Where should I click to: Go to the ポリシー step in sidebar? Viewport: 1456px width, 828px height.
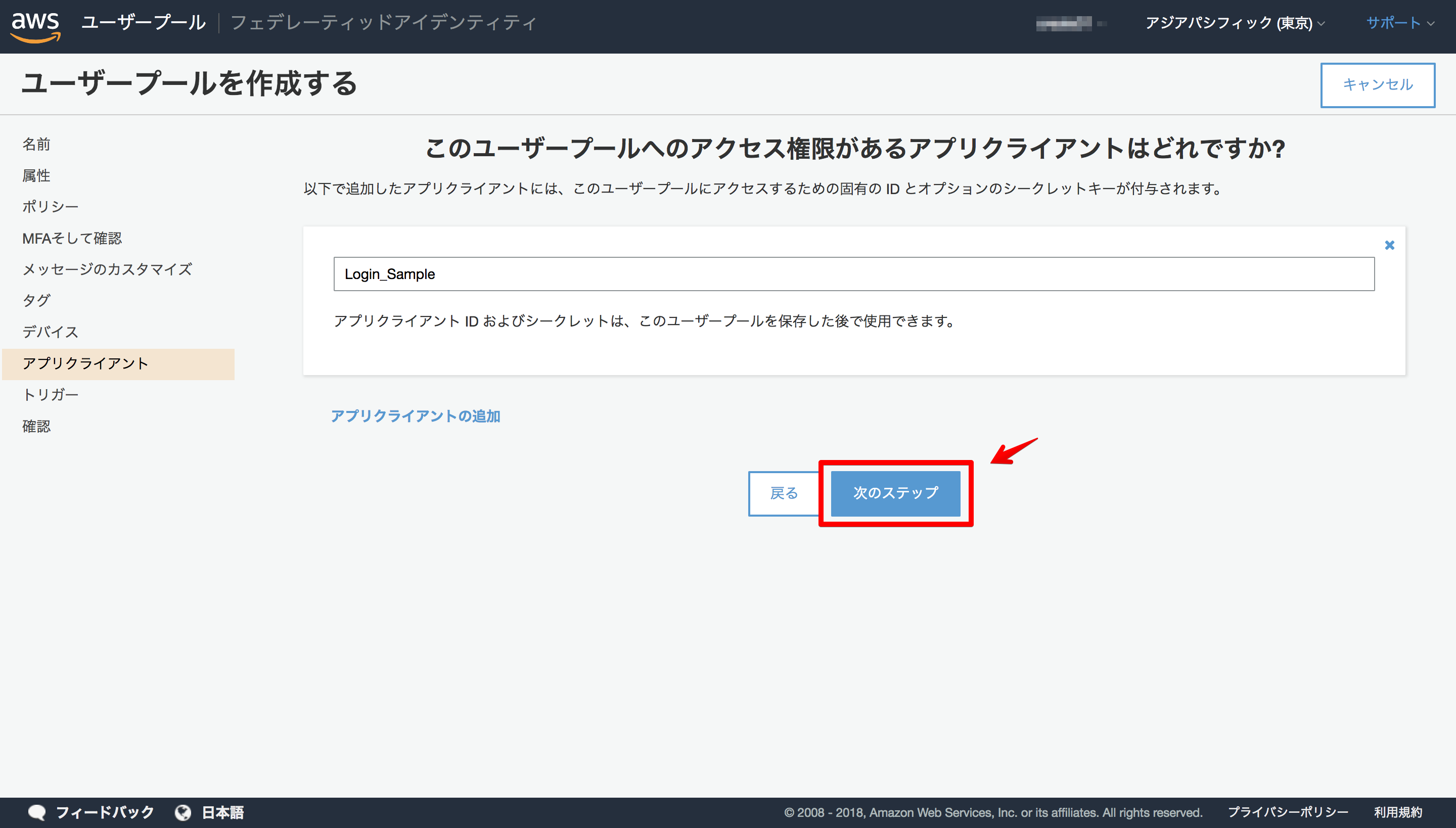[51, 206]
